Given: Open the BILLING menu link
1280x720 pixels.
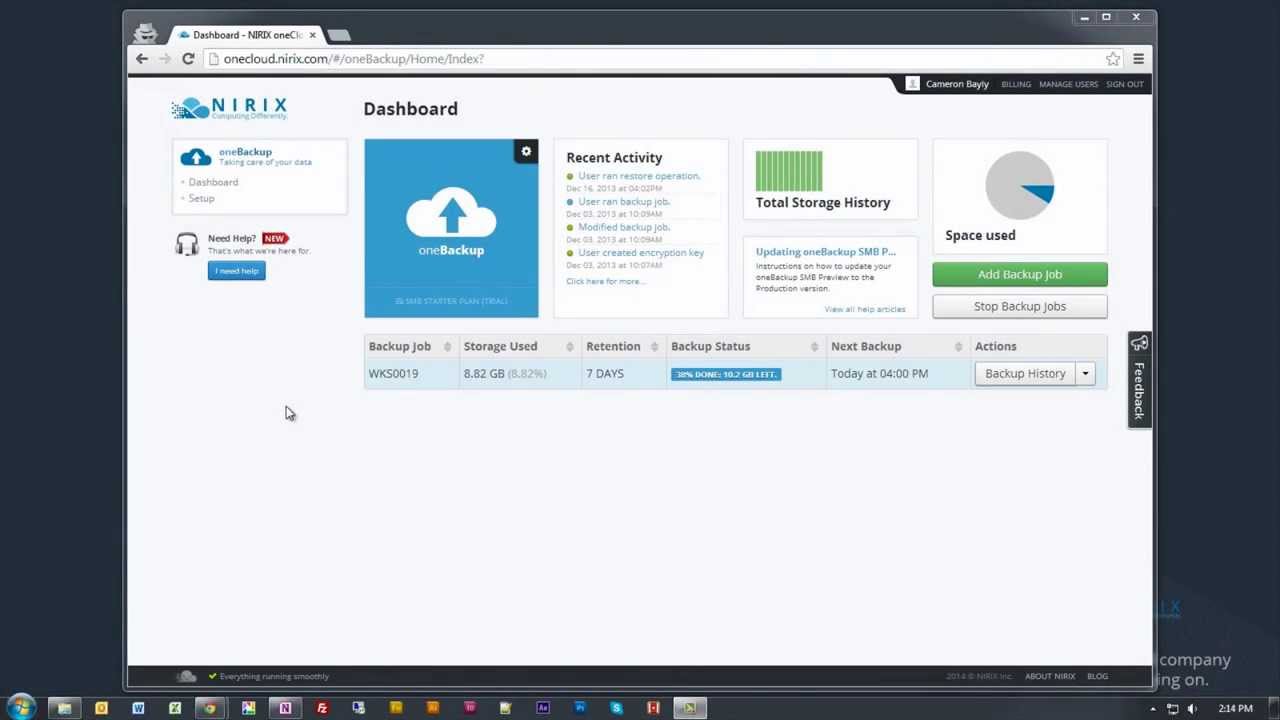Looking at the screenshot, I should [x=1015, y=84].
